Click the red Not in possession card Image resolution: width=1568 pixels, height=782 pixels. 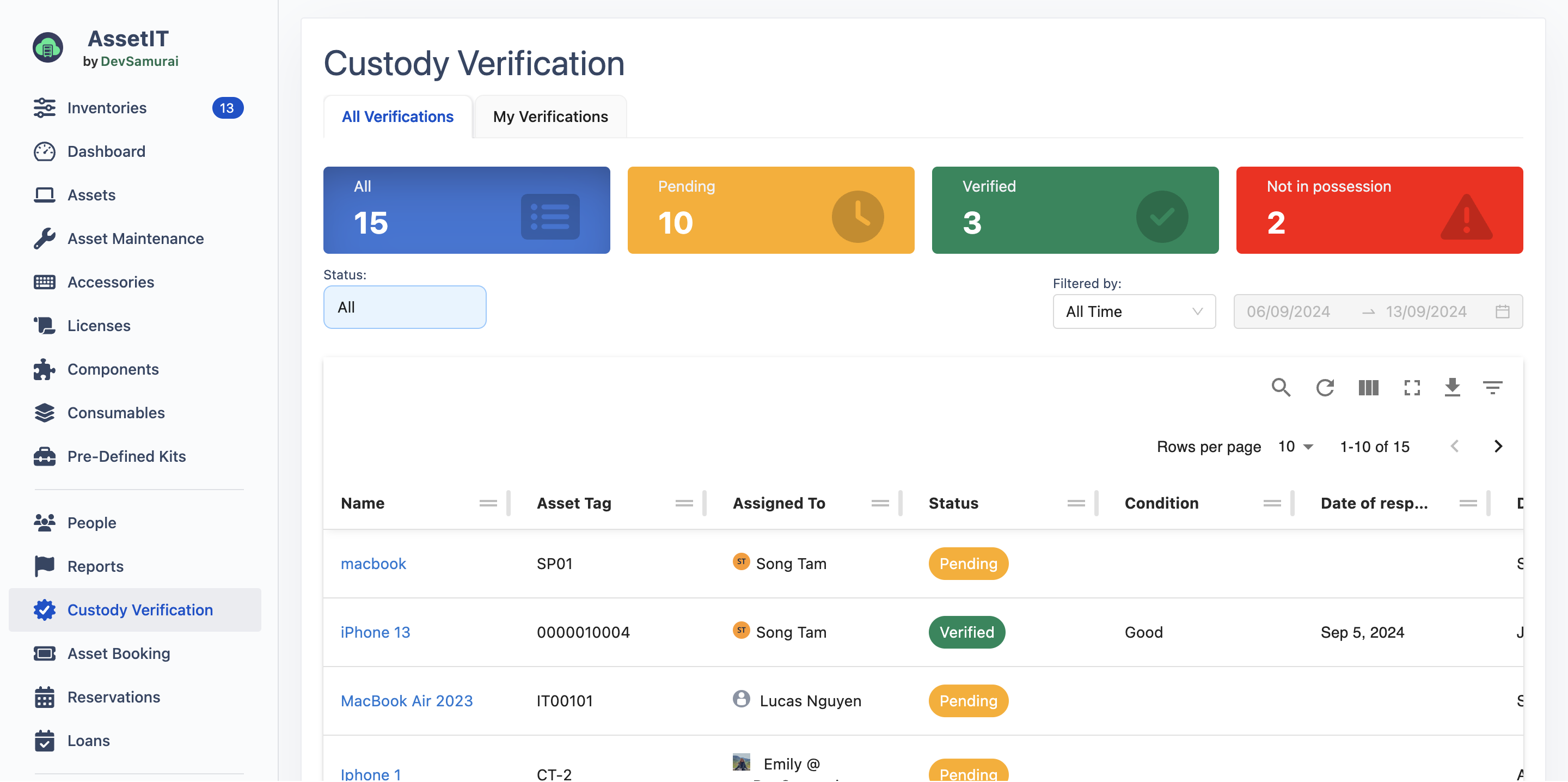1379,210
